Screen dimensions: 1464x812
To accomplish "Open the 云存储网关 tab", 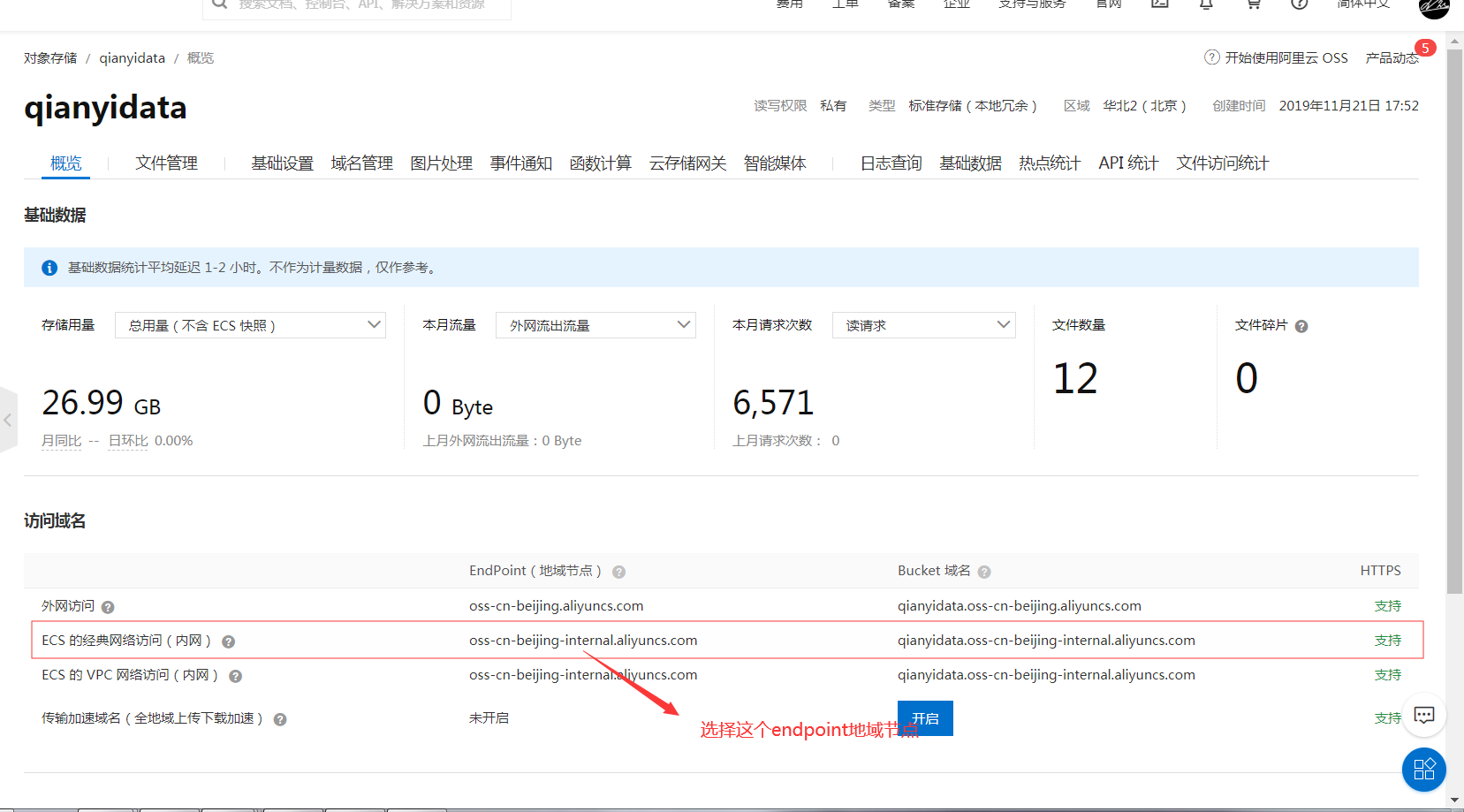I will pyautogui.click(x=687, y=163).
